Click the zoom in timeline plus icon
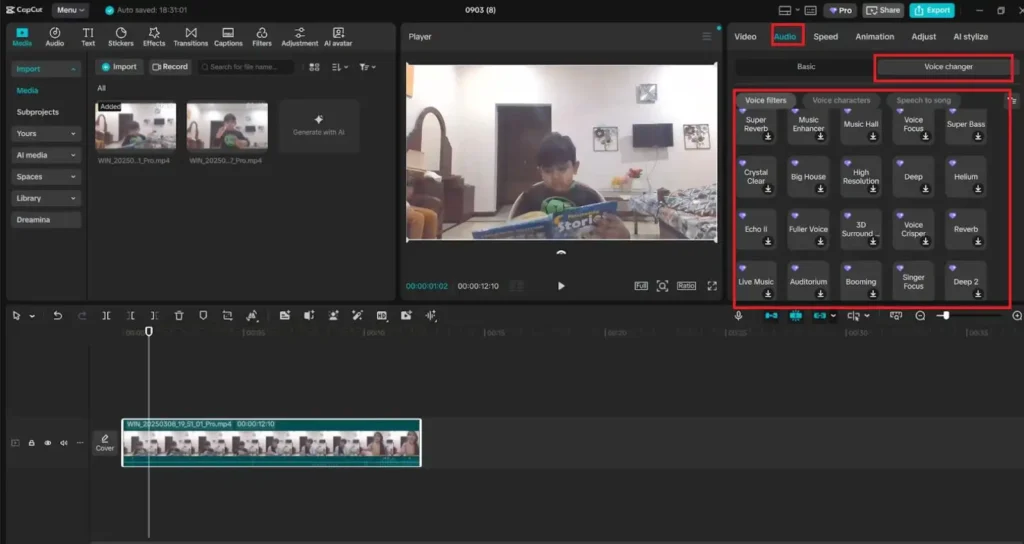Screen dimensions: 1024x544 1017,315
